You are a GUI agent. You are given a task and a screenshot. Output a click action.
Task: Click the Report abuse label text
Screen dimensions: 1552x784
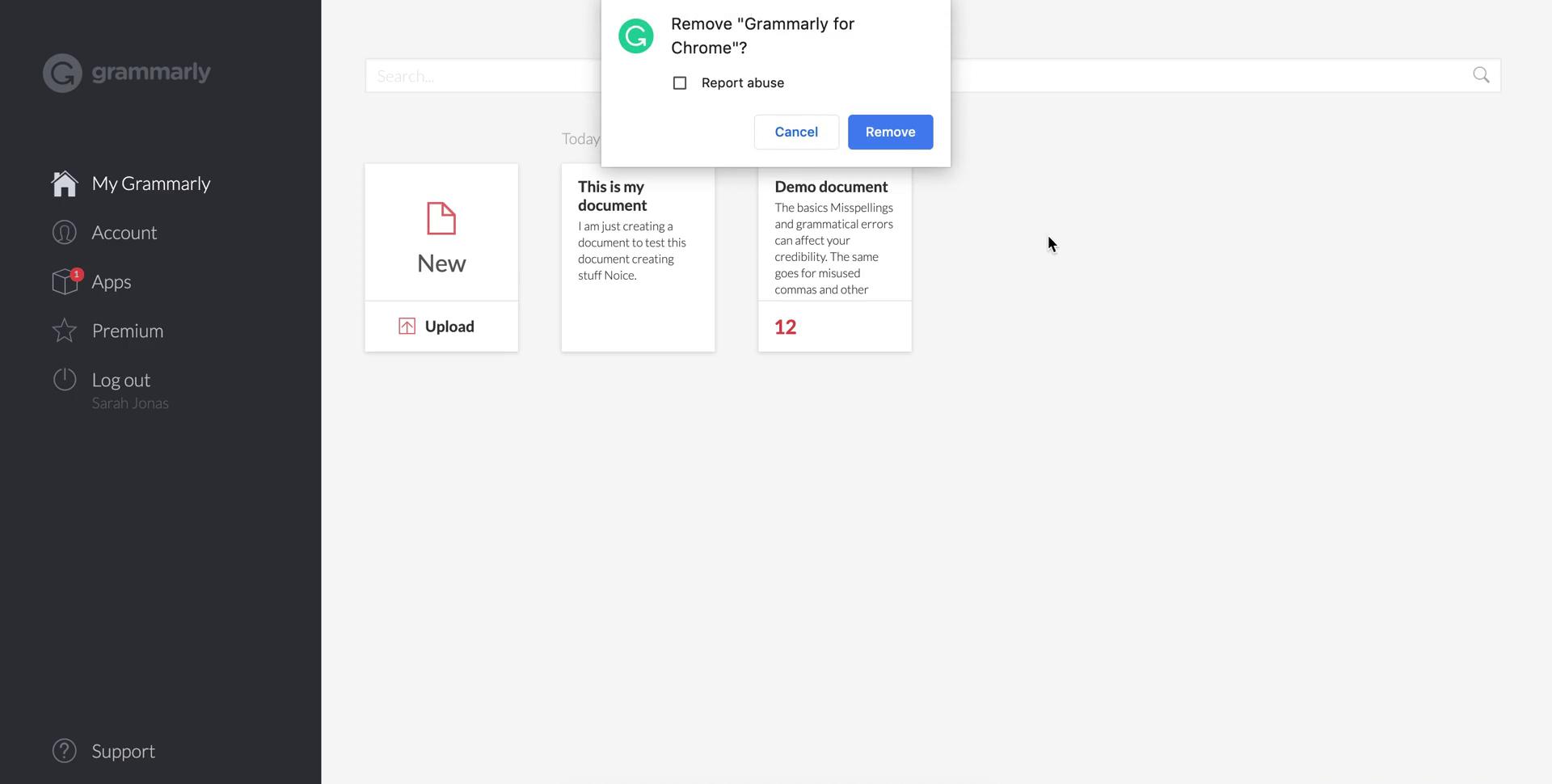coord(743,83)
